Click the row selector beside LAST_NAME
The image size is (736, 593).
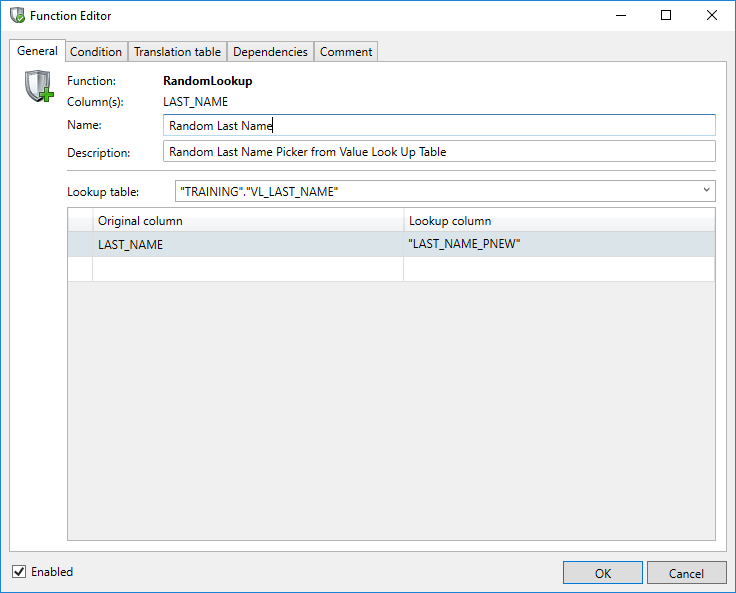click(x=80, y=244)
